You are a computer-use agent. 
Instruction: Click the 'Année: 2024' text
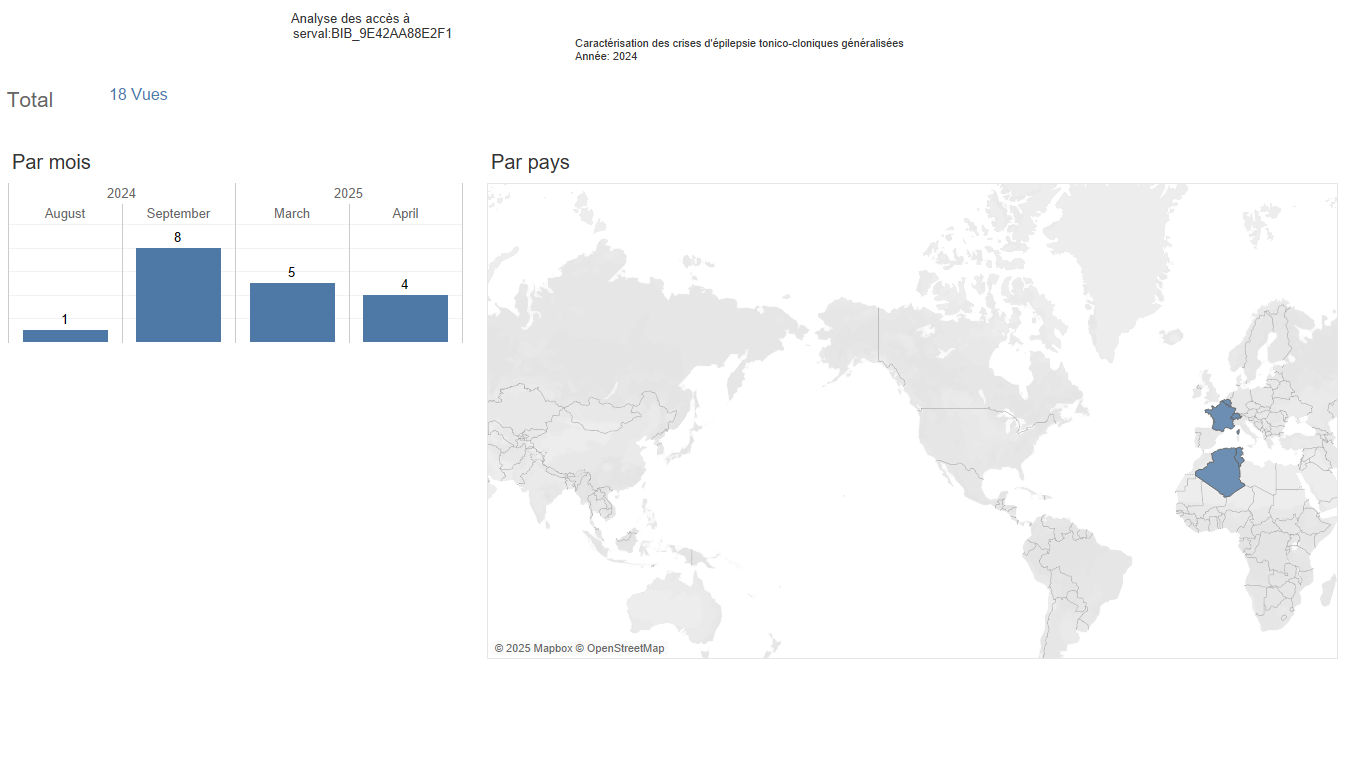(606, 56)
